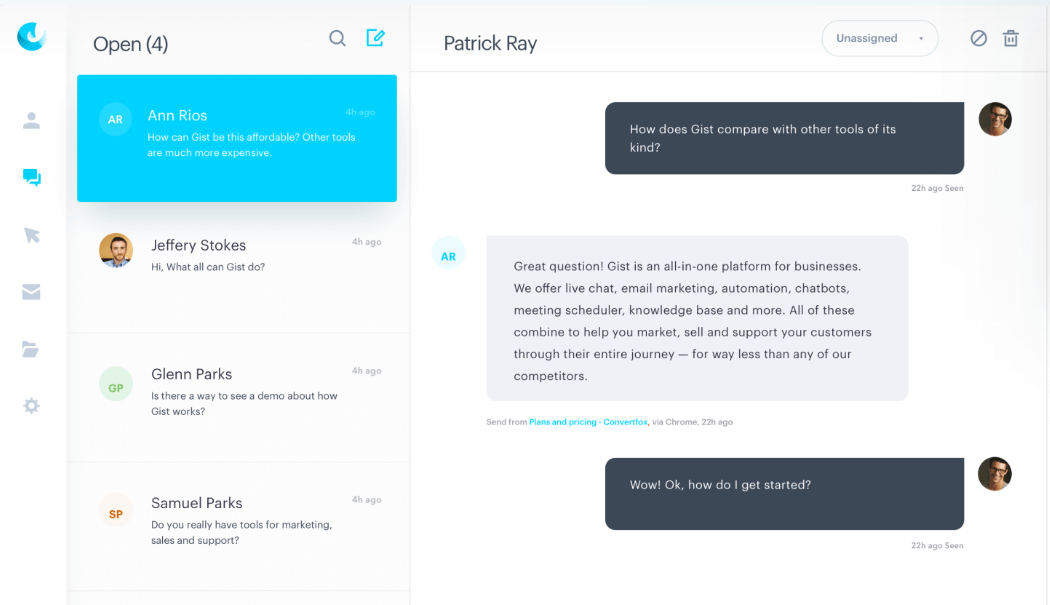Image resolution: width=1050 pixels, height=605 pixels.
Task: Open the Conversations chat icon in sidebar
Action: pos(32,178)
